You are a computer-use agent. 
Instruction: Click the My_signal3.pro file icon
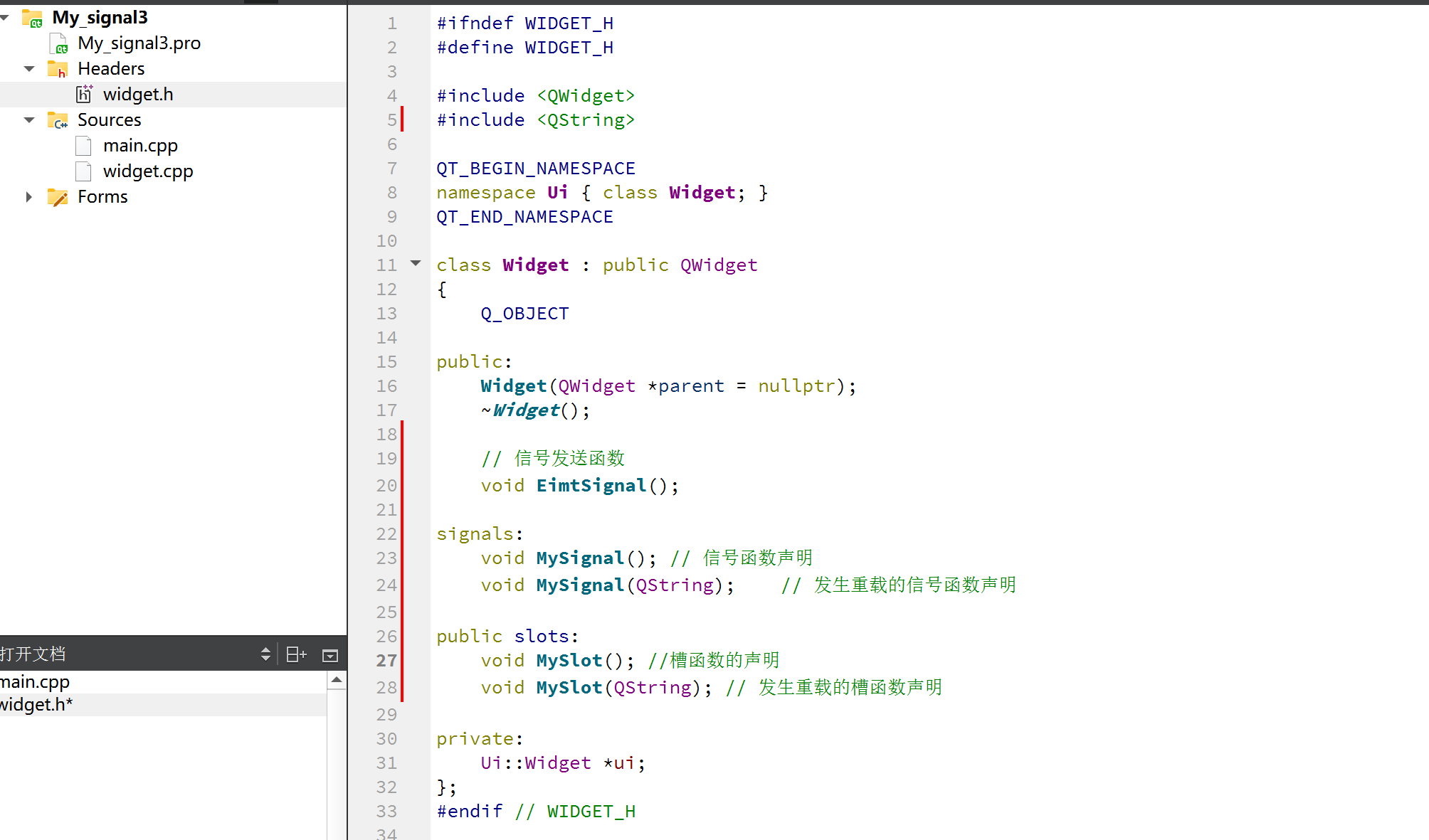59,44
